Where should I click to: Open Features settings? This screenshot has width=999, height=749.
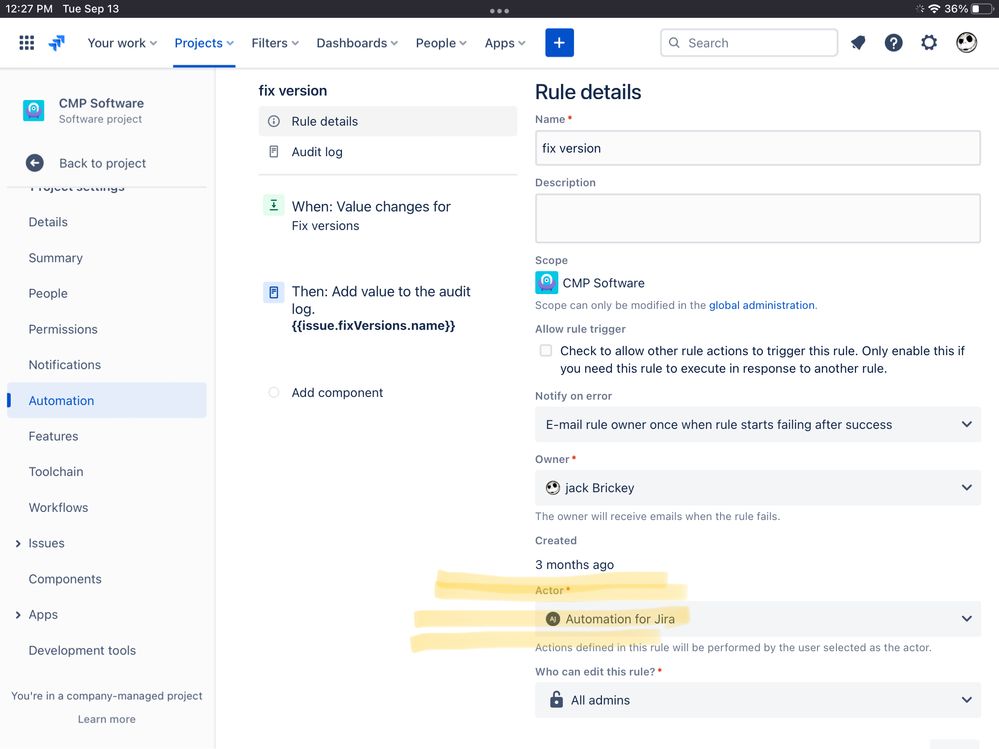[54, 436]
